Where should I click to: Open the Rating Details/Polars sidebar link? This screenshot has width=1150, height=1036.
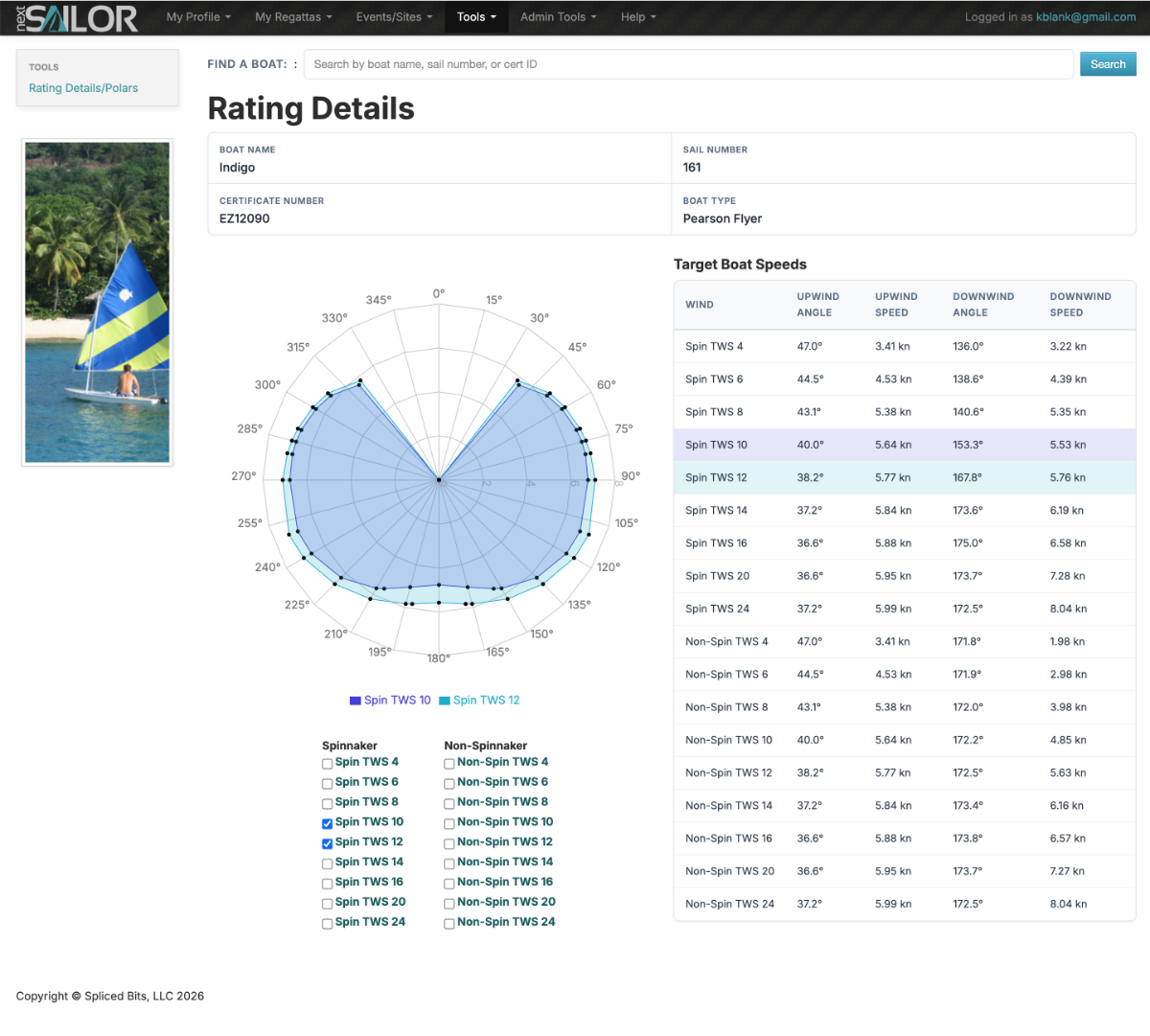(83, 88)
